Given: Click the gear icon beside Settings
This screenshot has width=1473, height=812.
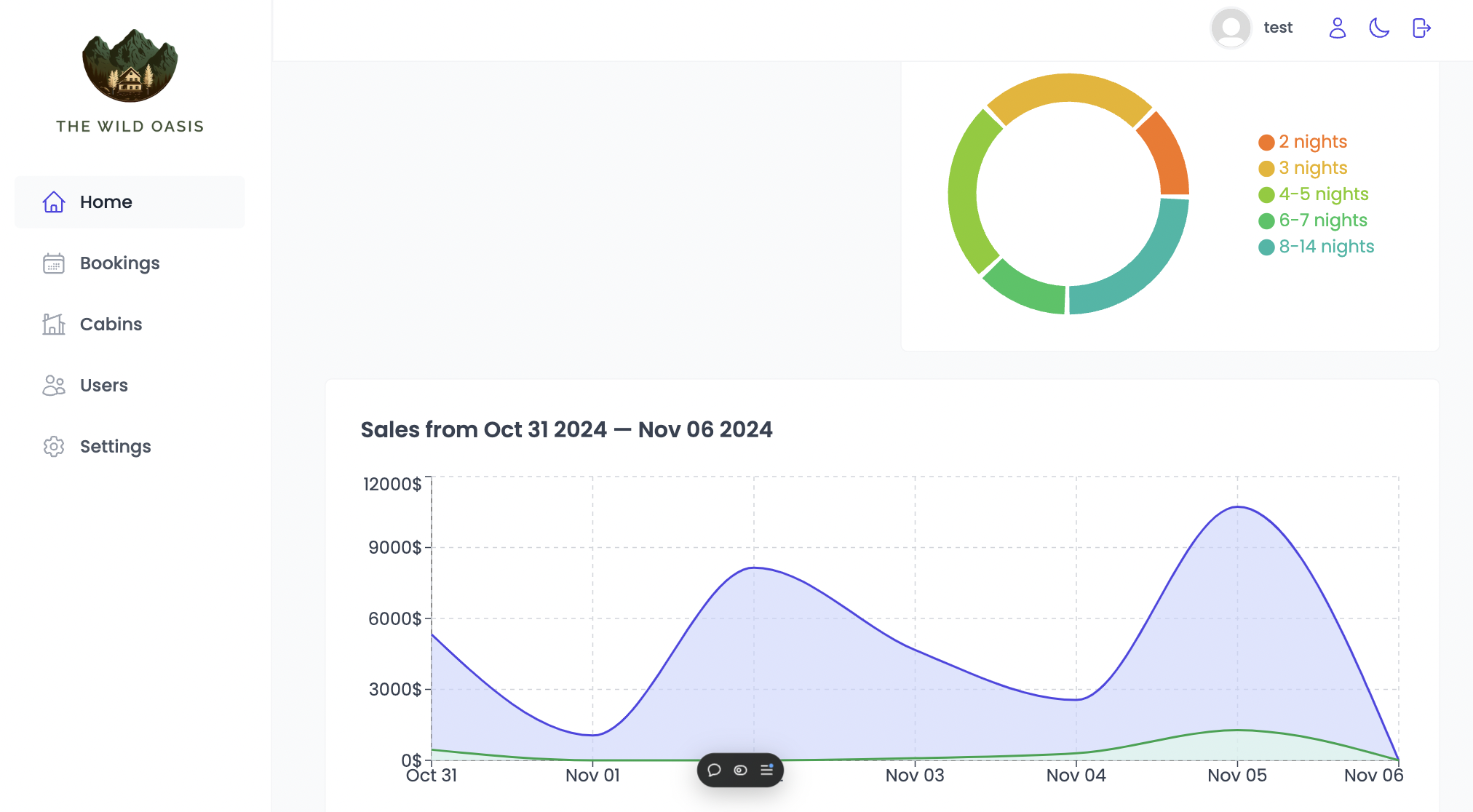Looking at the screenshot, I should click(54, 446).
